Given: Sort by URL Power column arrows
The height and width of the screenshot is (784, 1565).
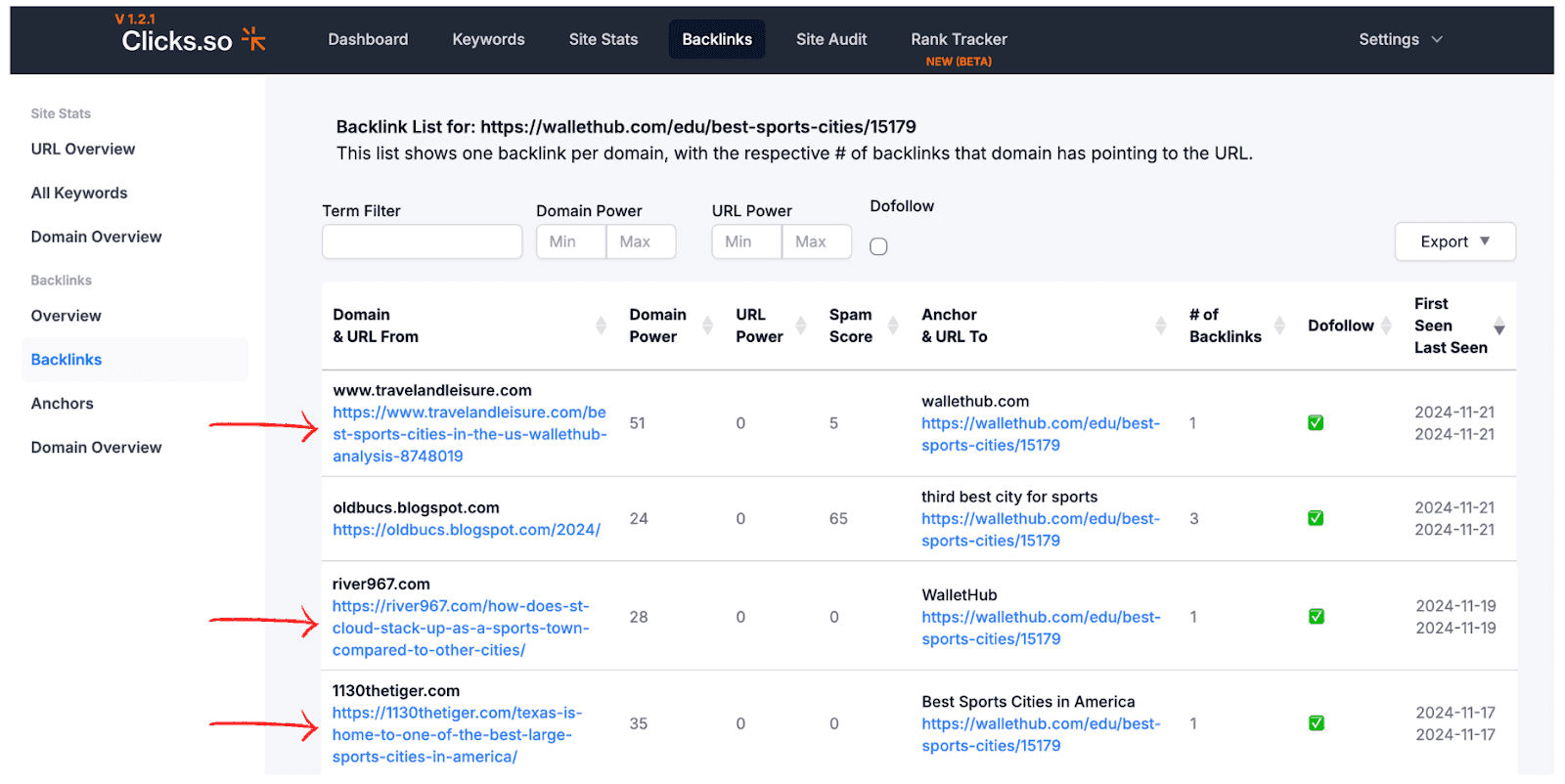Looking at the screenshot, I should 801,326.
